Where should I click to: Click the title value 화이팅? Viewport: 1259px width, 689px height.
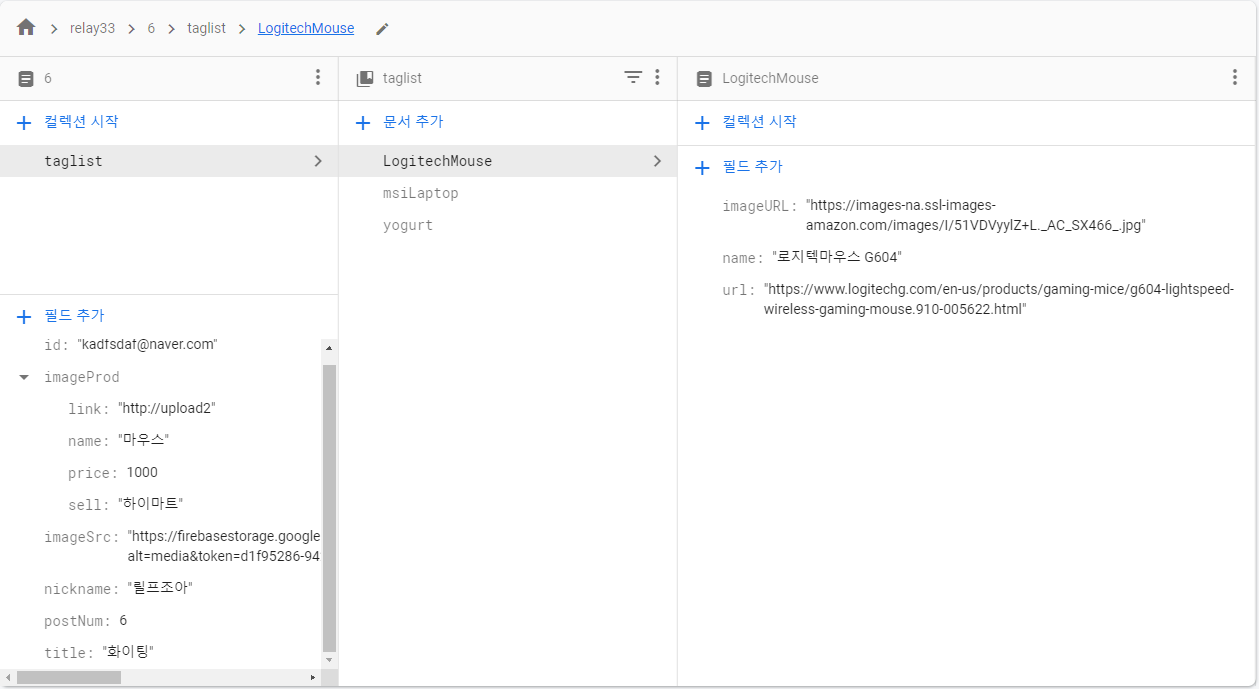point(128,653)
